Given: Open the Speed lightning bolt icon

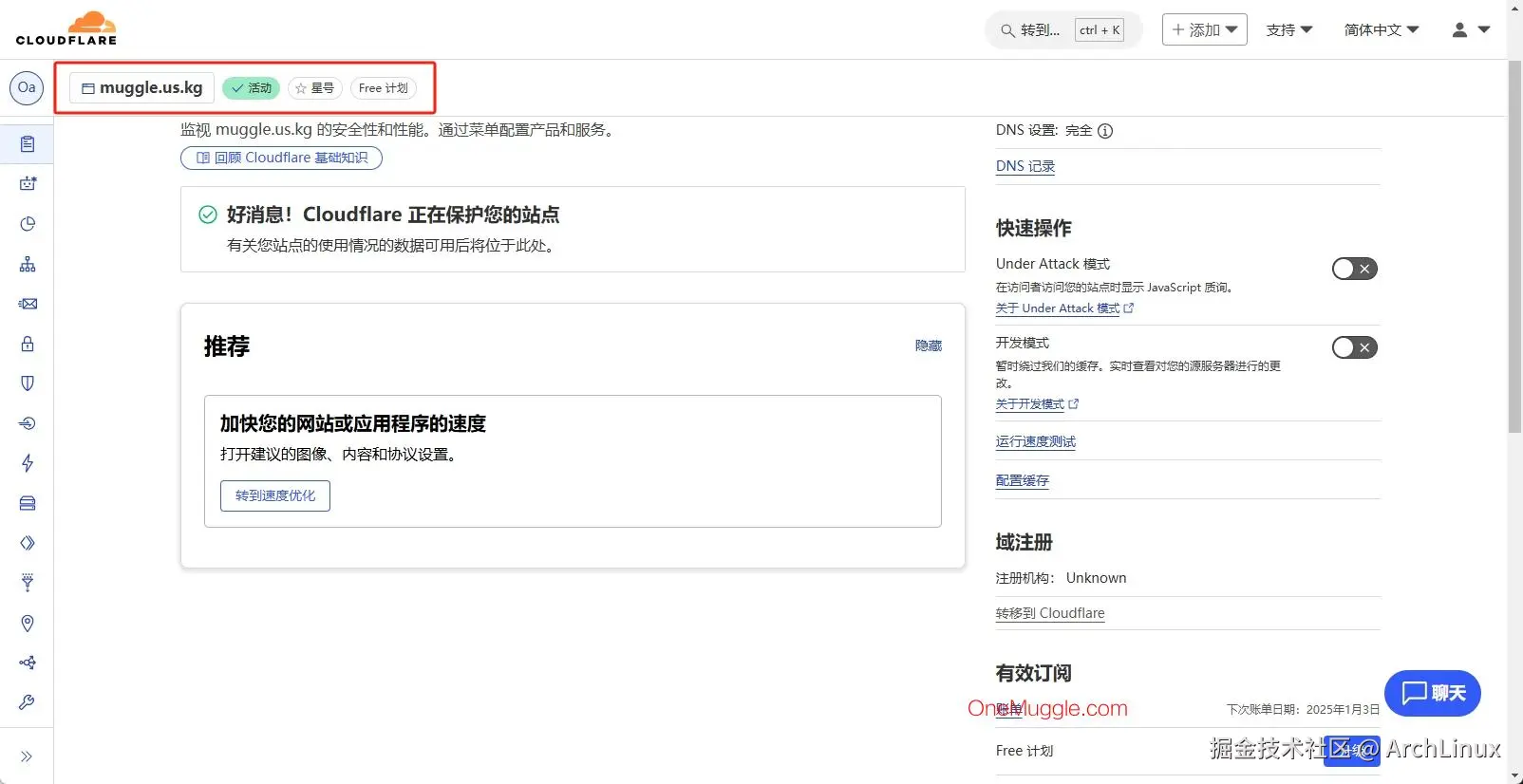Looking at the screenshot, I should click(x=28, y=463).
